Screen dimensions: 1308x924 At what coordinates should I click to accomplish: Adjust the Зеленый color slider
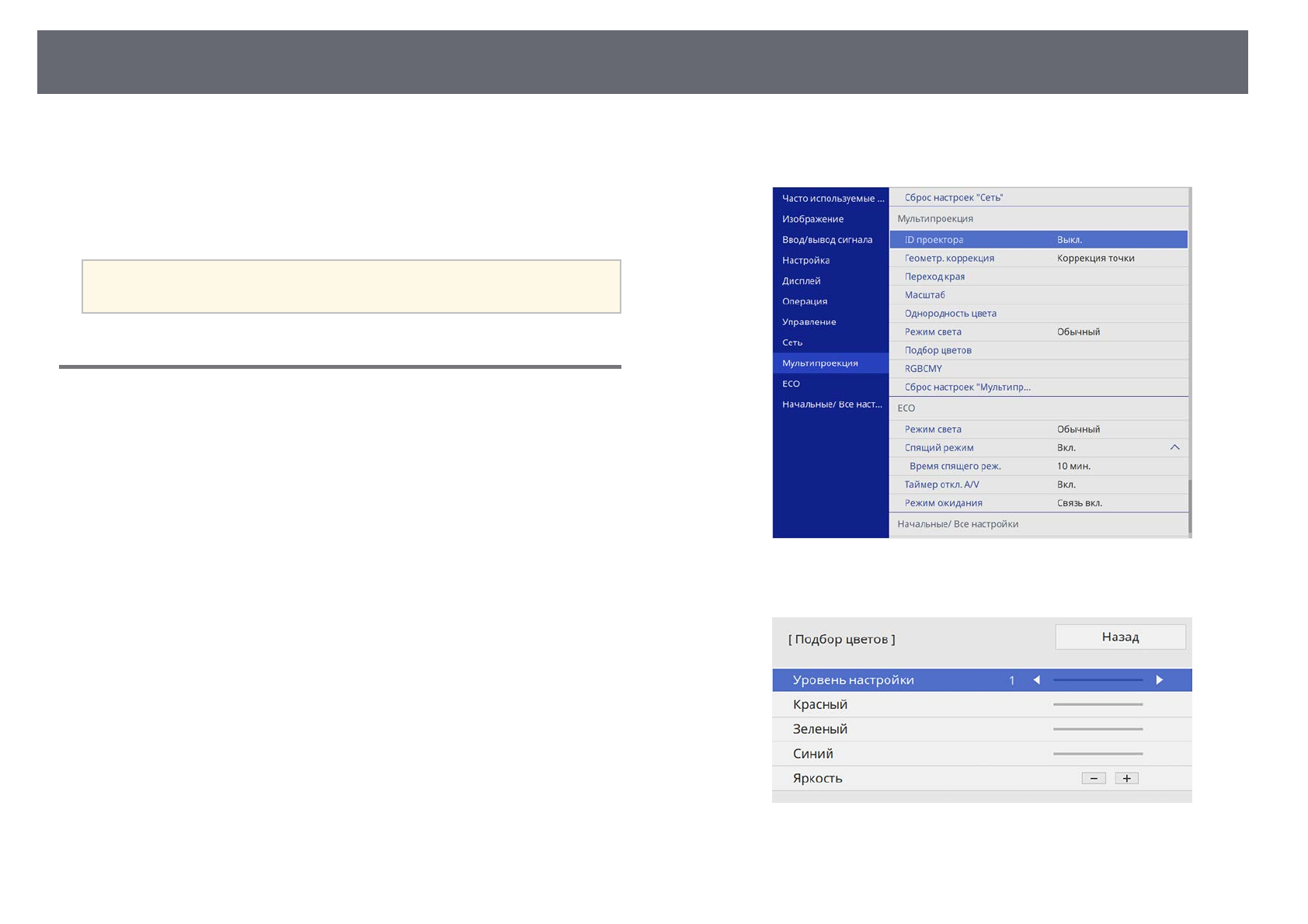1097,729
